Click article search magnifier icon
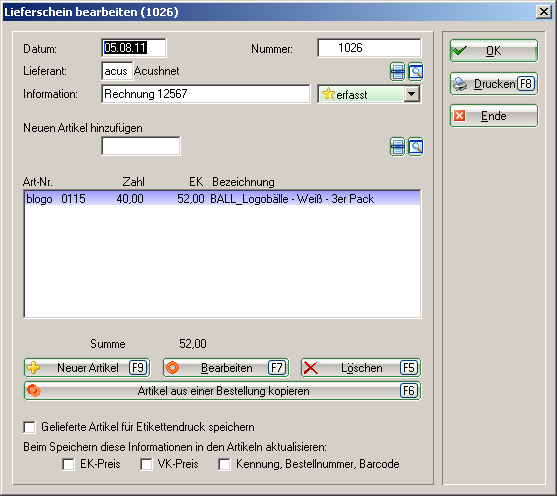The height and width of the screenshot is (496, 557). pos(415,147)
